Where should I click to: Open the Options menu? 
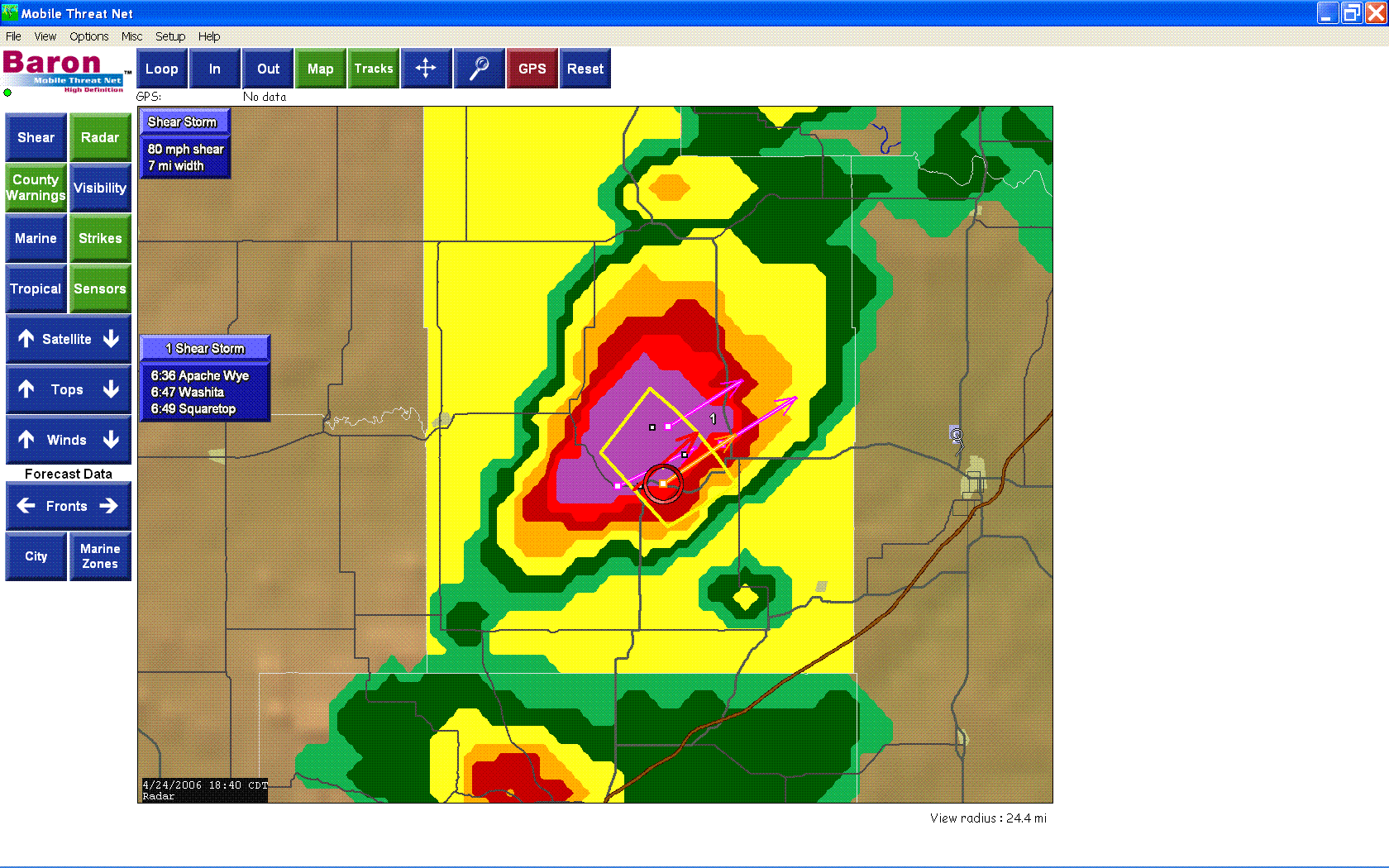pos(88,36)
